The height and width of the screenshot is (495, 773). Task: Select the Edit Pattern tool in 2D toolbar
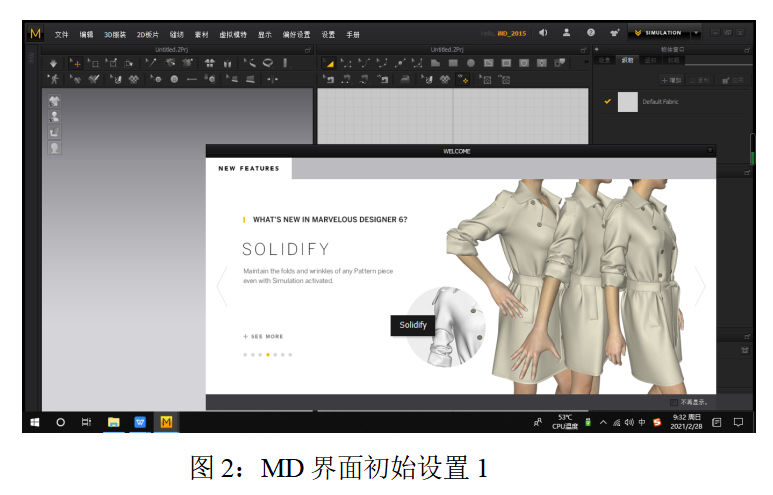point(329,63)
